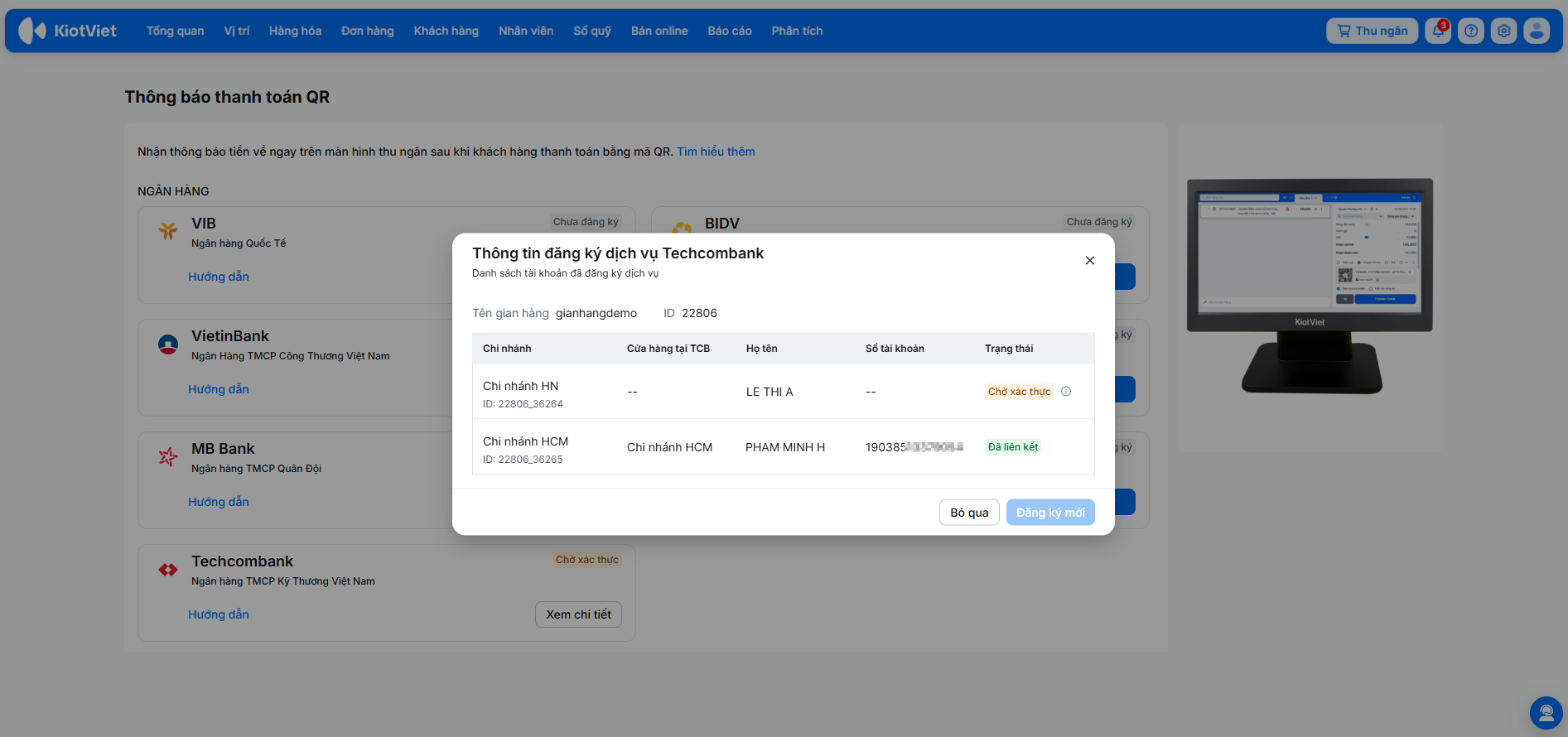The width and height of the screenshot is (1568, 737).
Task: Open the support chat icon
Action: (x=1546, y=713)
